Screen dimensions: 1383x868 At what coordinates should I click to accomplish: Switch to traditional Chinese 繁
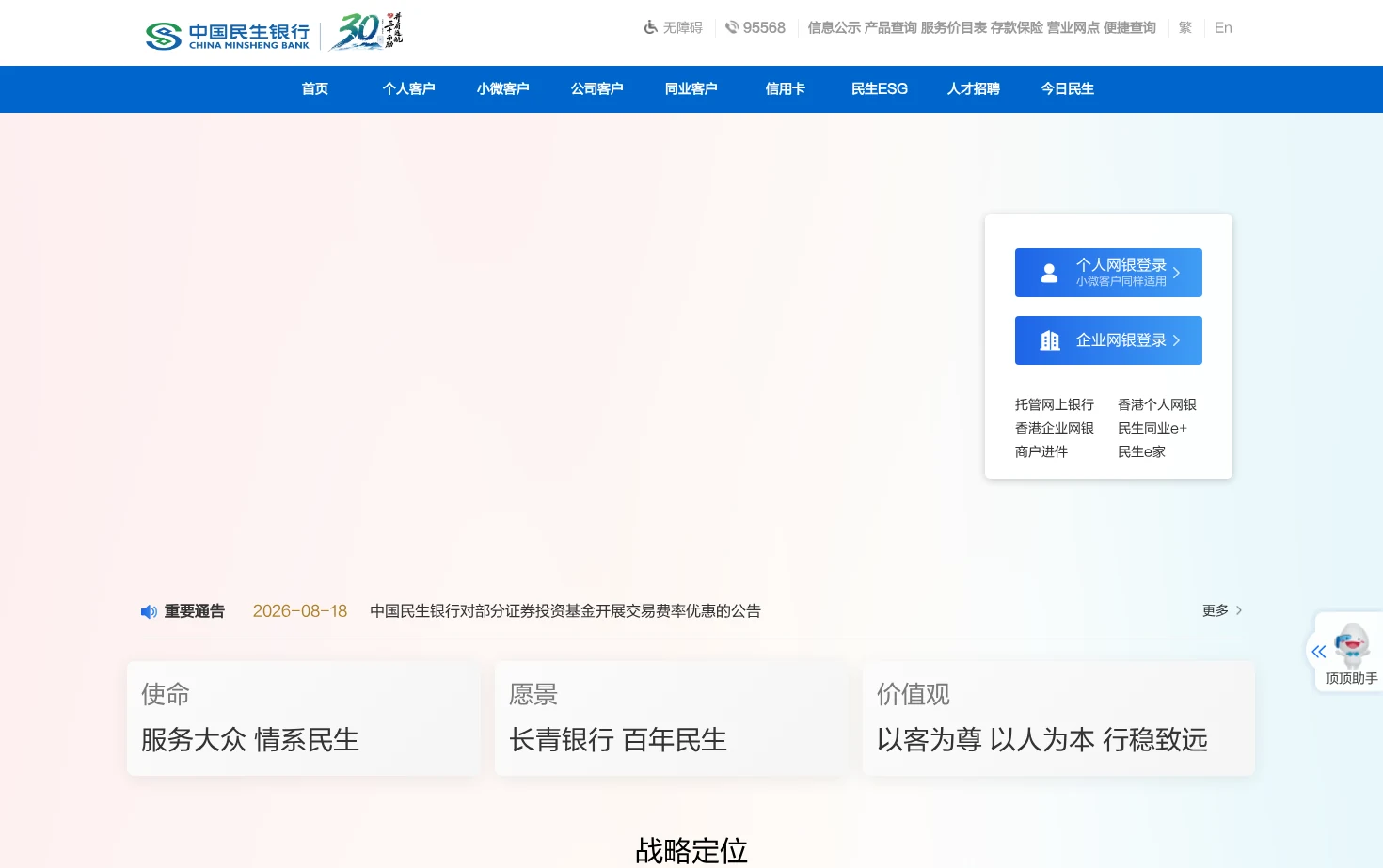click(1185, 27)
